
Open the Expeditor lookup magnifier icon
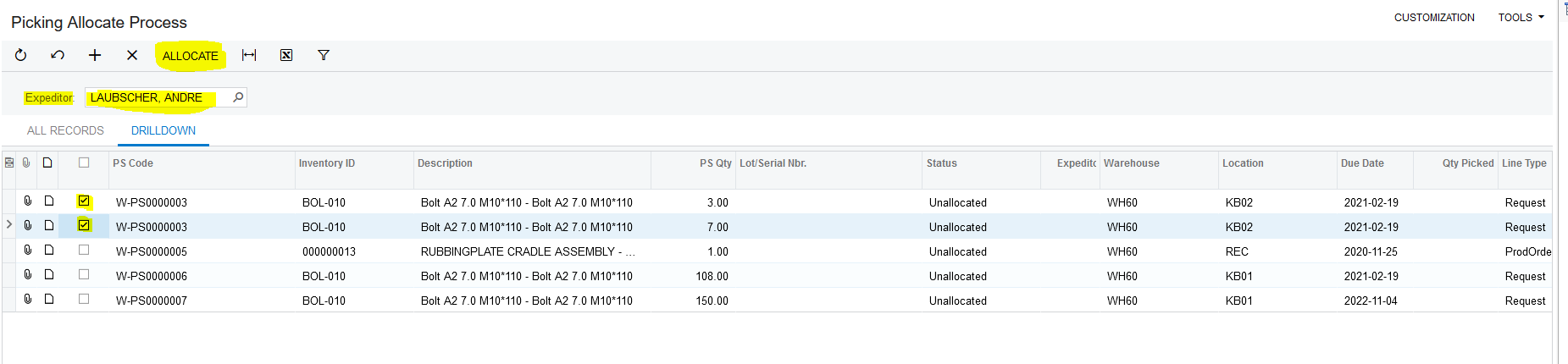tap(239, 97)
